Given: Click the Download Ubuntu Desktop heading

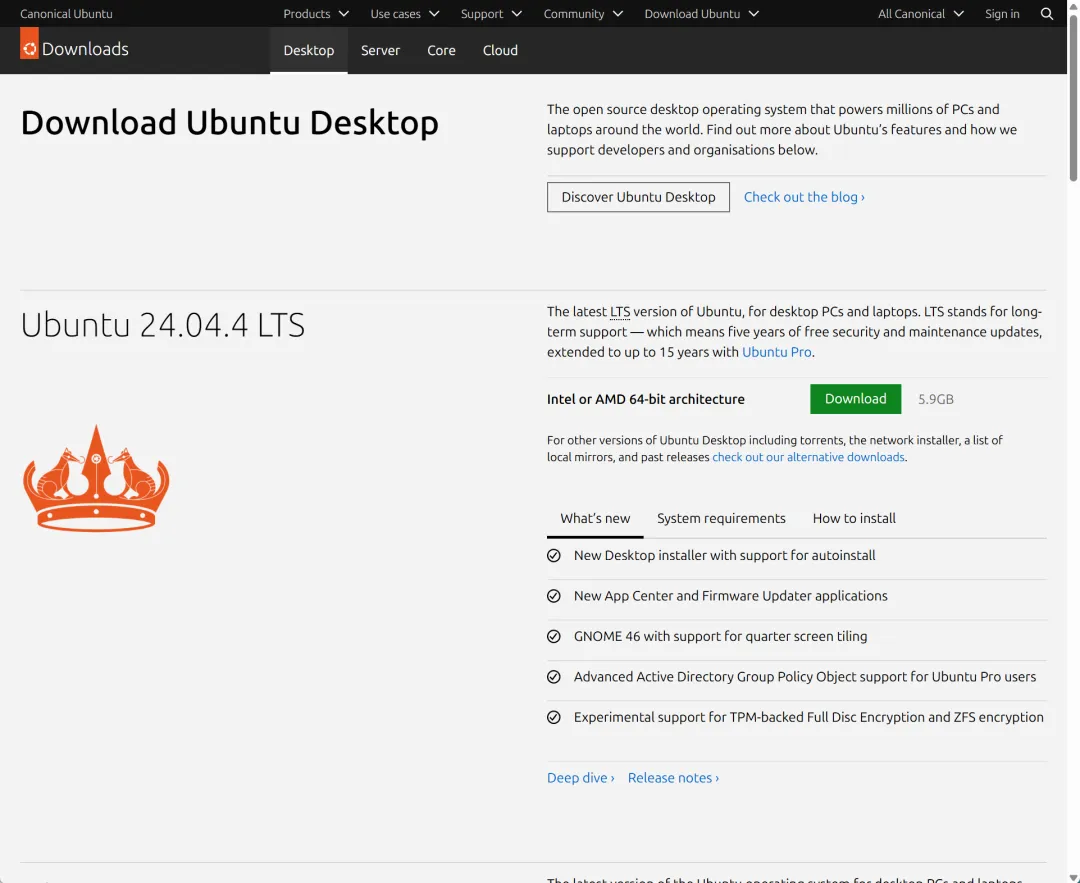Looking at the screenshot, I should click(229, 123).
